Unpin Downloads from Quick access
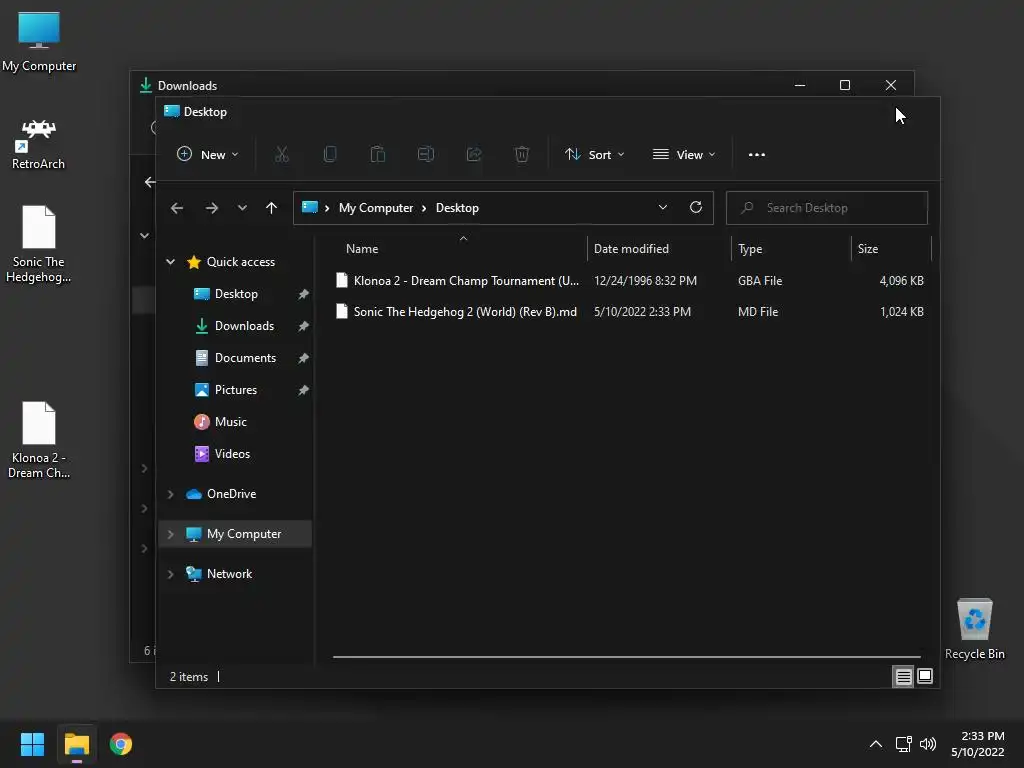 pos(303,326)
